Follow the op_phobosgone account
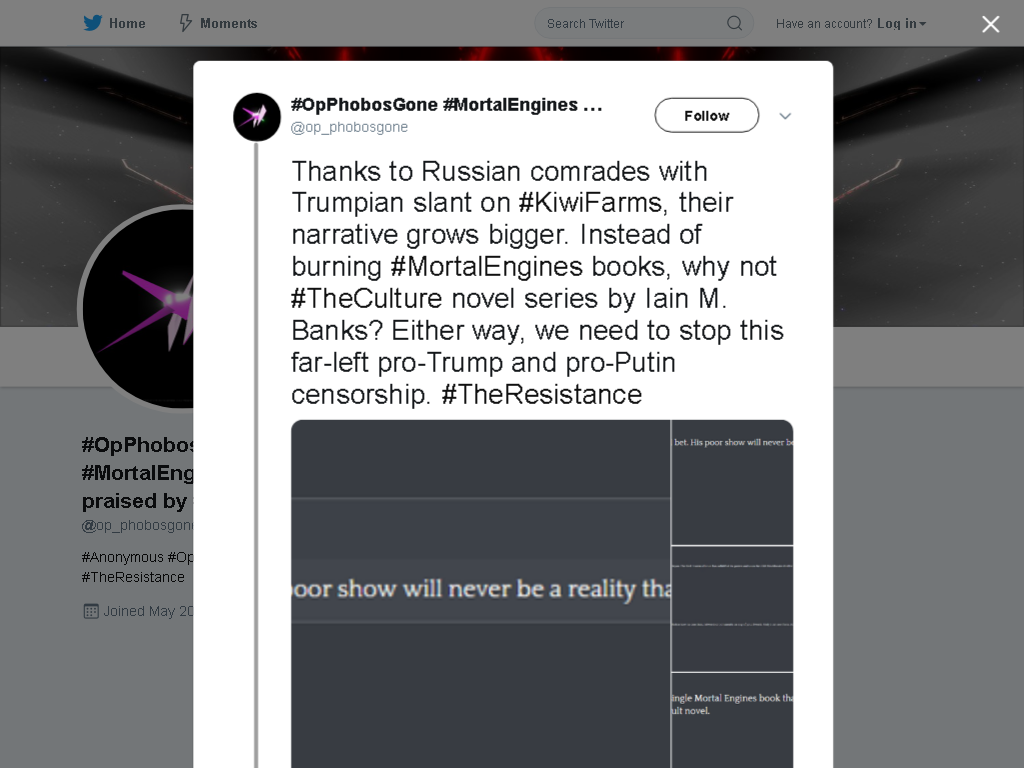Screen dimensions: 1024x768 tap(707, 116)
